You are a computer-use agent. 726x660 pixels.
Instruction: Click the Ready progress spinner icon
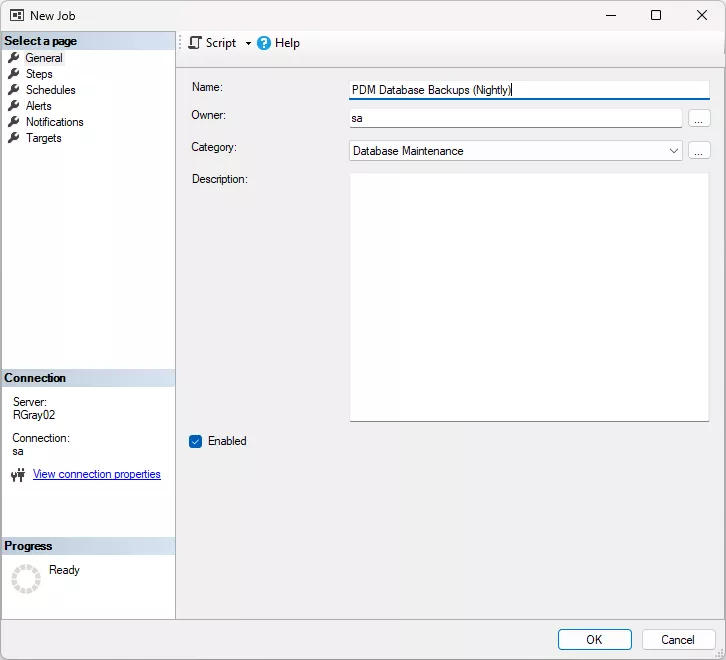pos(26,578)
